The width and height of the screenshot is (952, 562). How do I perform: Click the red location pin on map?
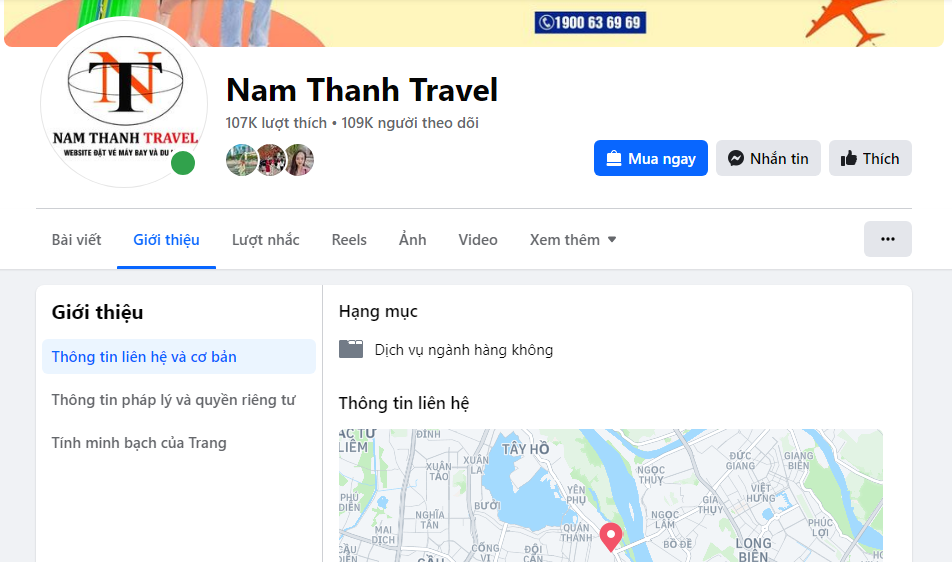tap(611, 537)
